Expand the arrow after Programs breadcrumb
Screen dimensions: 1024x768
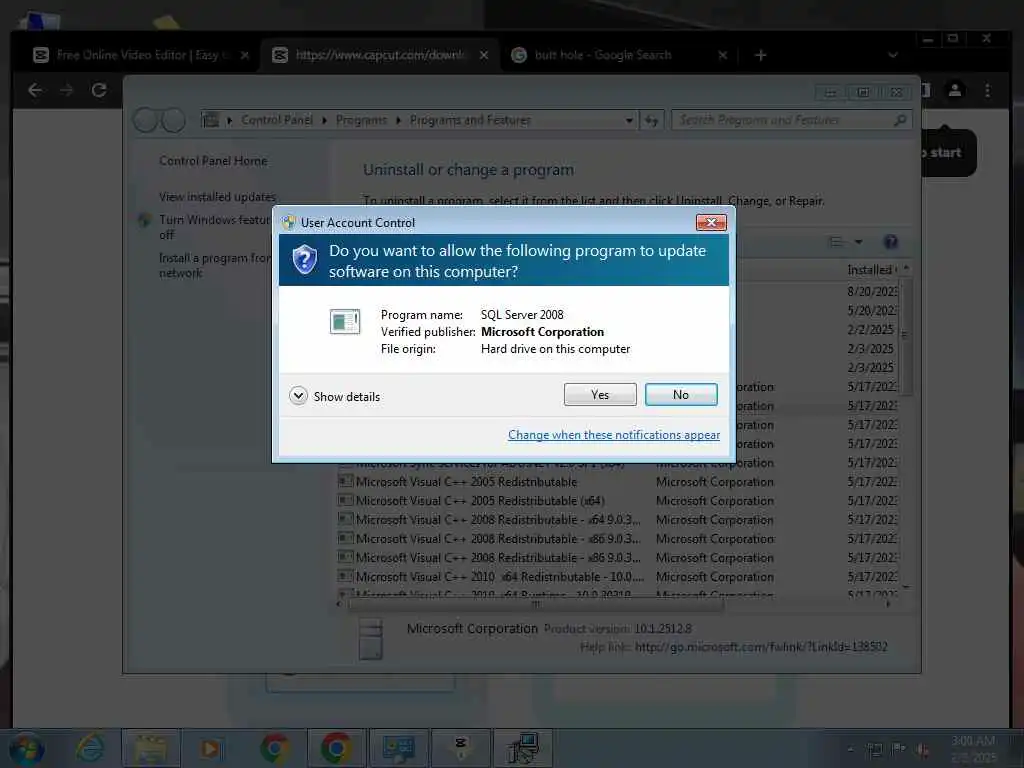pos(398,120)
